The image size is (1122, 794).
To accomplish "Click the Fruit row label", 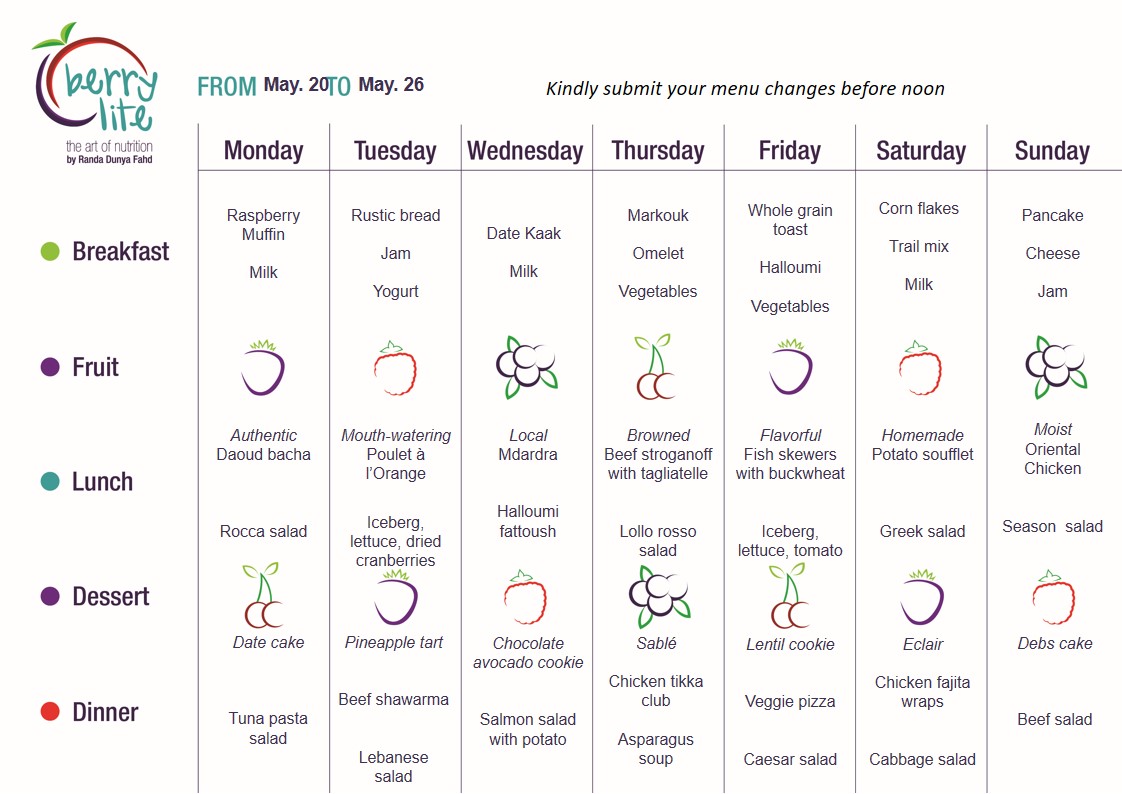I will point(95,367).
